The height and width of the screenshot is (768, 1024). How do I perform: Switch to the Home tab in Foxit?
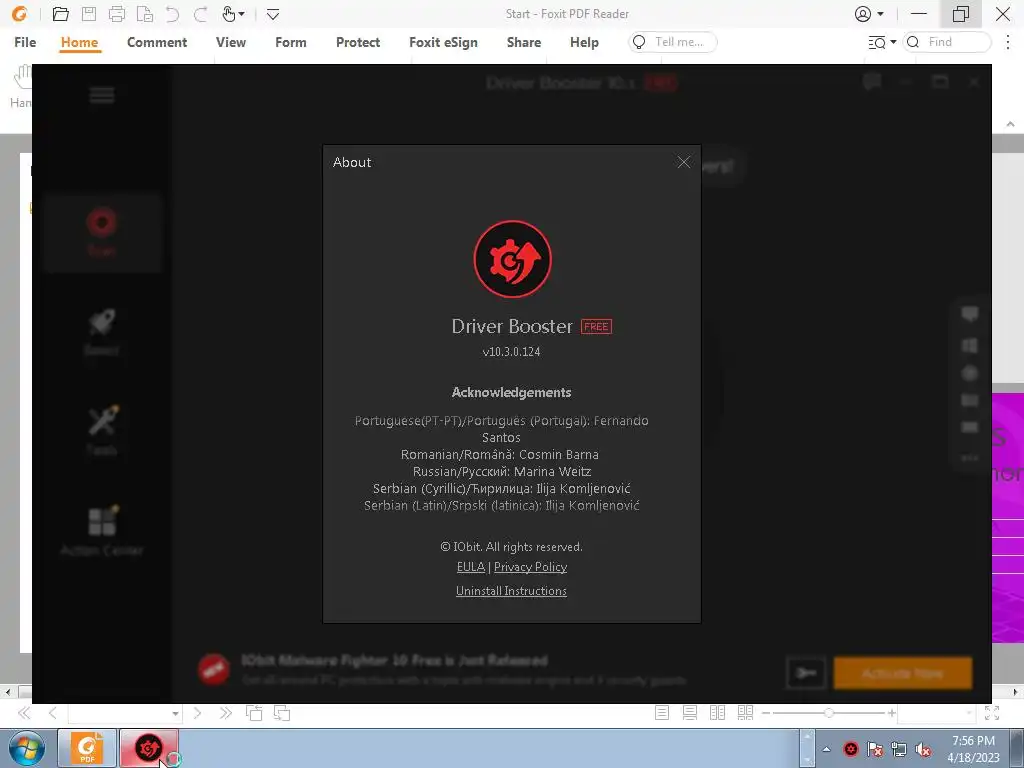[80, 42]
